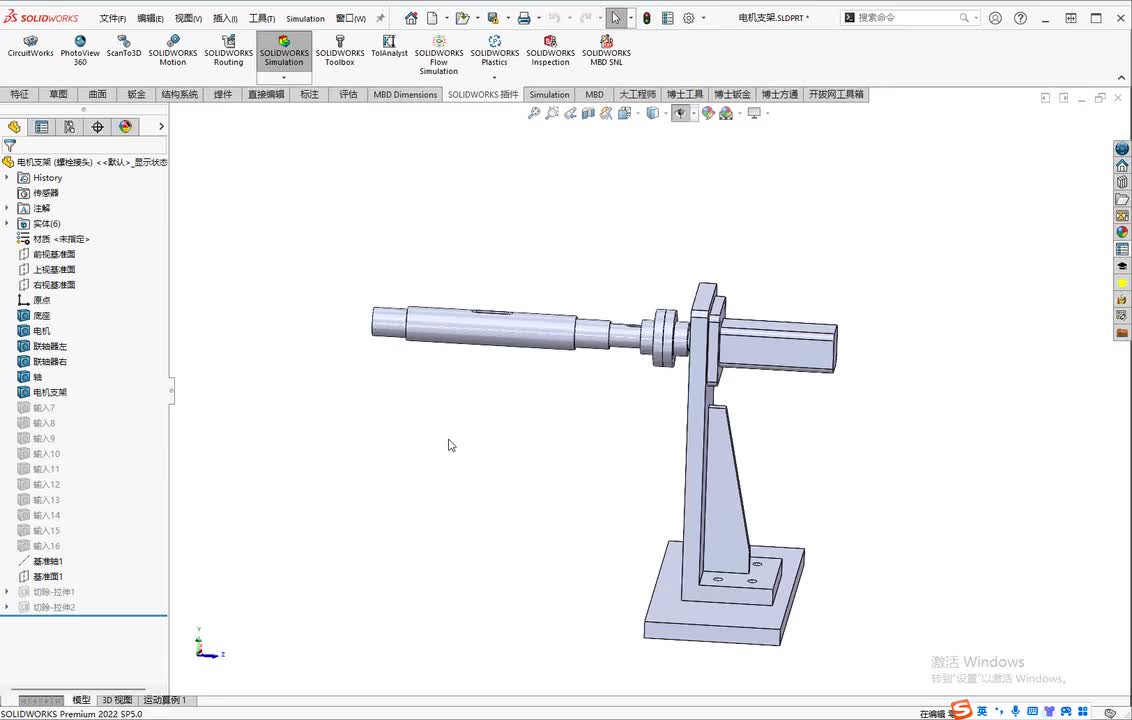Click the 搜索命令 search field
The image size is (1132, 720).
907,17
